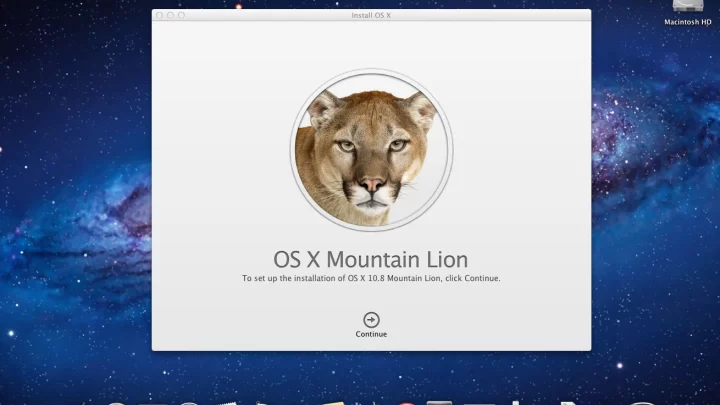The width and height of the screenshot is (720, 405).
Task: Zoom the Install OS X window
Action: pyautogui.click(x=182, y=15)
